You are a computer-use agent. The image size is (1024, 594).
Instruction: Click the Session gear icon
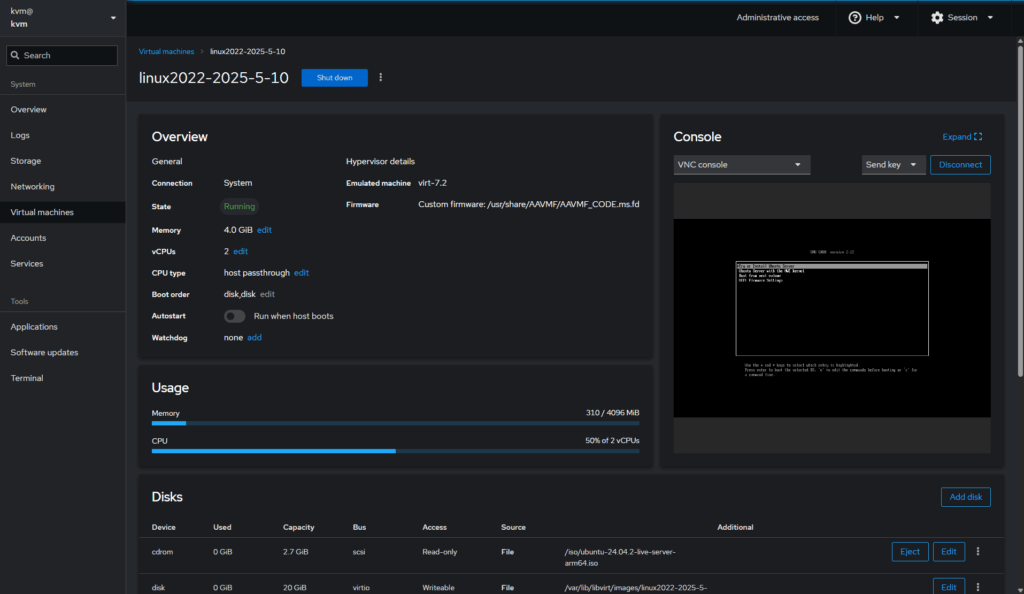point(937,17)
